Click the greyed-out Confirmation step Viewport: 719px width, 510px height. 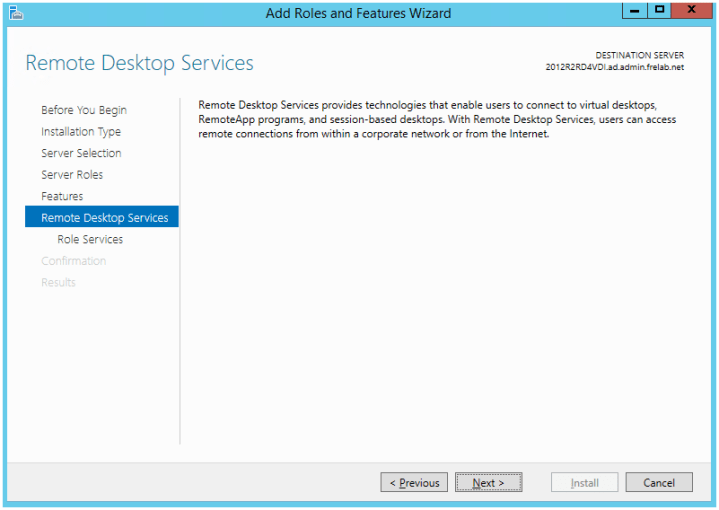73,261
